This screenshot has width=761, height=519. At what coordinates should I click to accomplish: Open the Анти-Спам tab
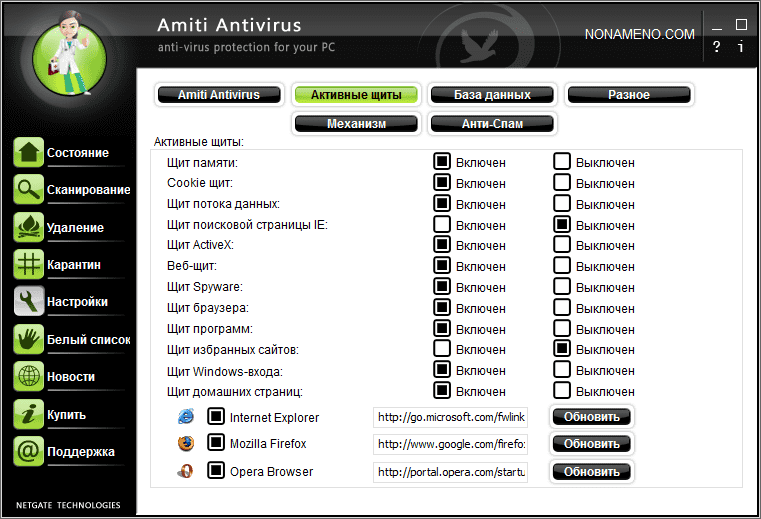(x=492, y=124)
